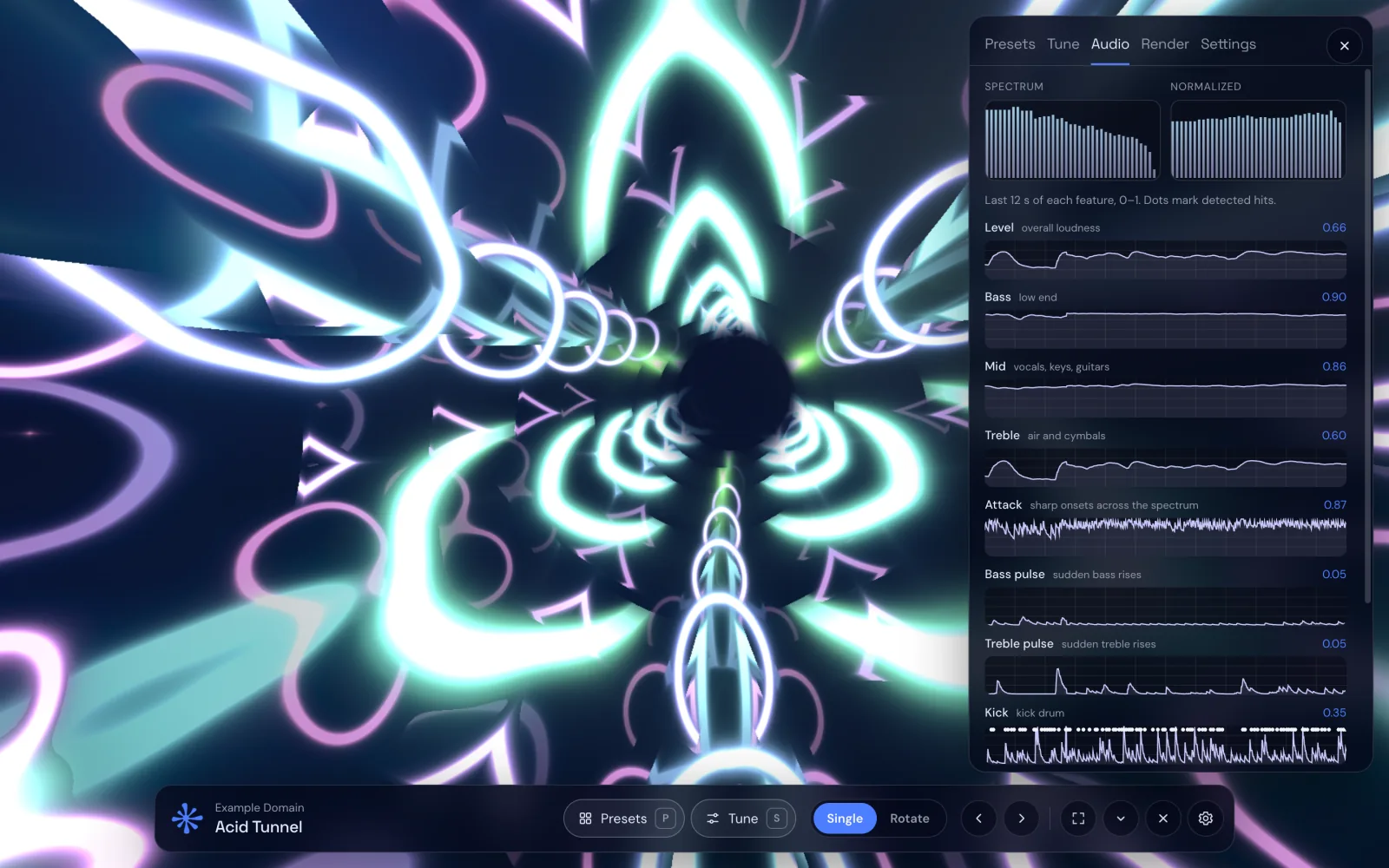Switch to Rotate mode
This screenshot has height=868, width=1389.
(x=909, y=819)
